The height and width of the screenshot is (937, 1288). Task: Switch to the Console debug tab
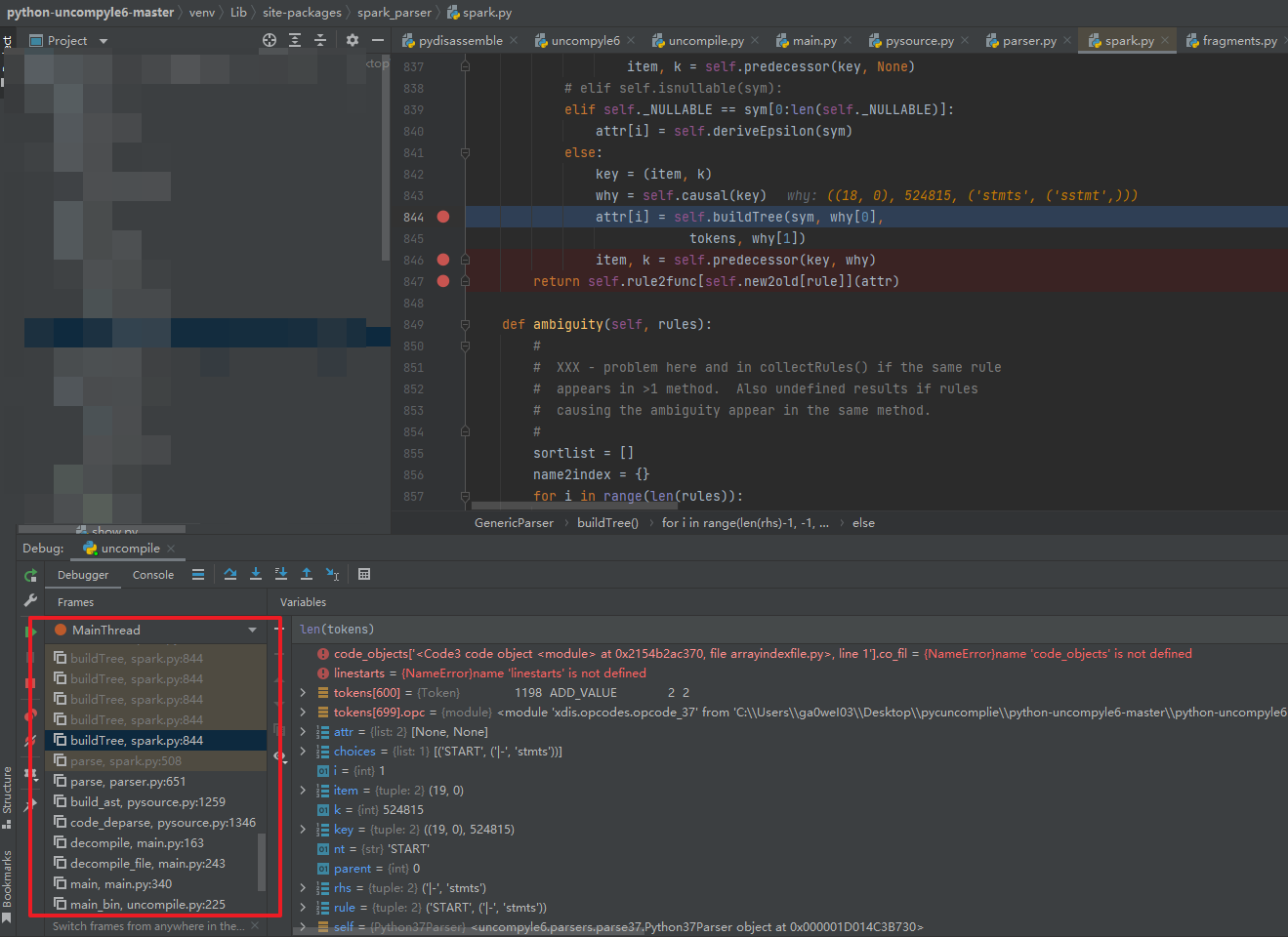(x=153, y=575)
